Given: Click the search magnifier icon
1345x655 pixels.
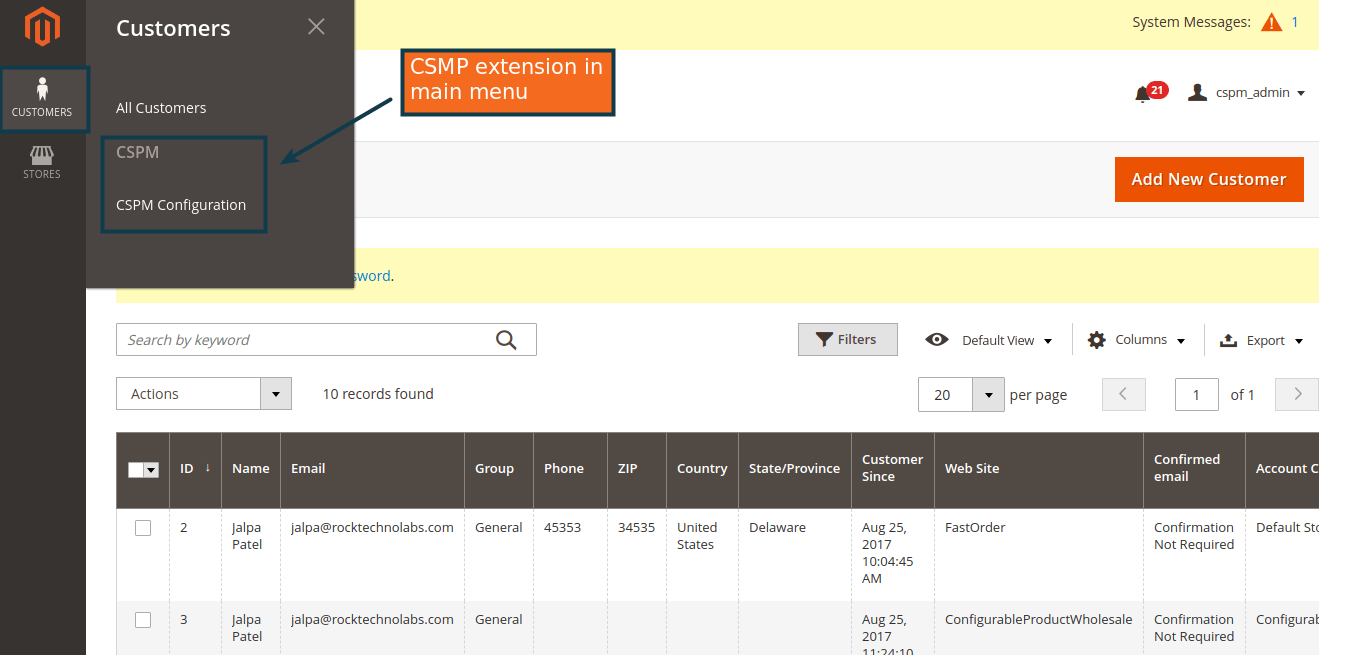Looking at the screenshot, I should click(x=506, y=340).
